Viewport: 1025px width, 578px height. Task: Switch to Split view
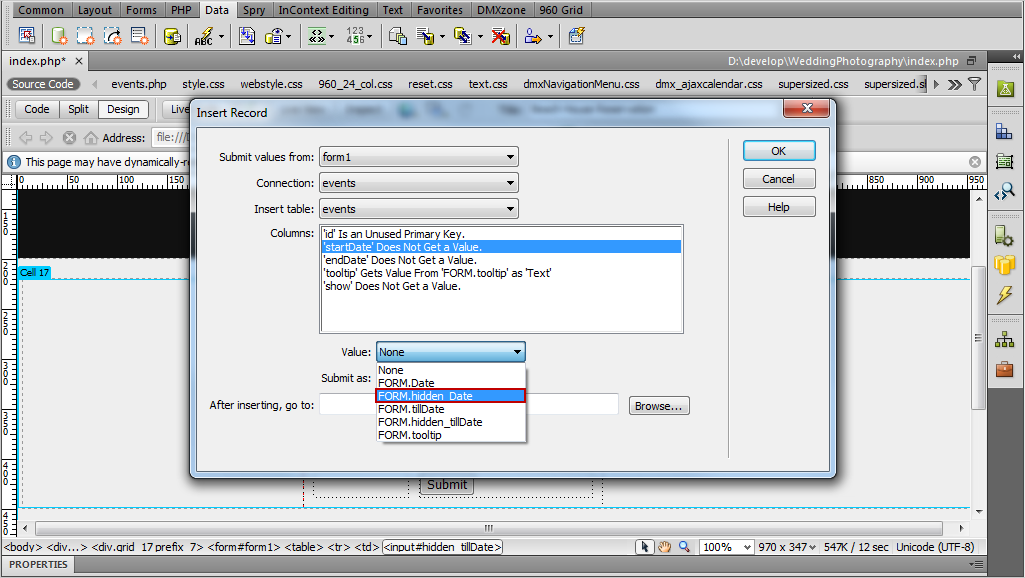[x=78, y=109]
